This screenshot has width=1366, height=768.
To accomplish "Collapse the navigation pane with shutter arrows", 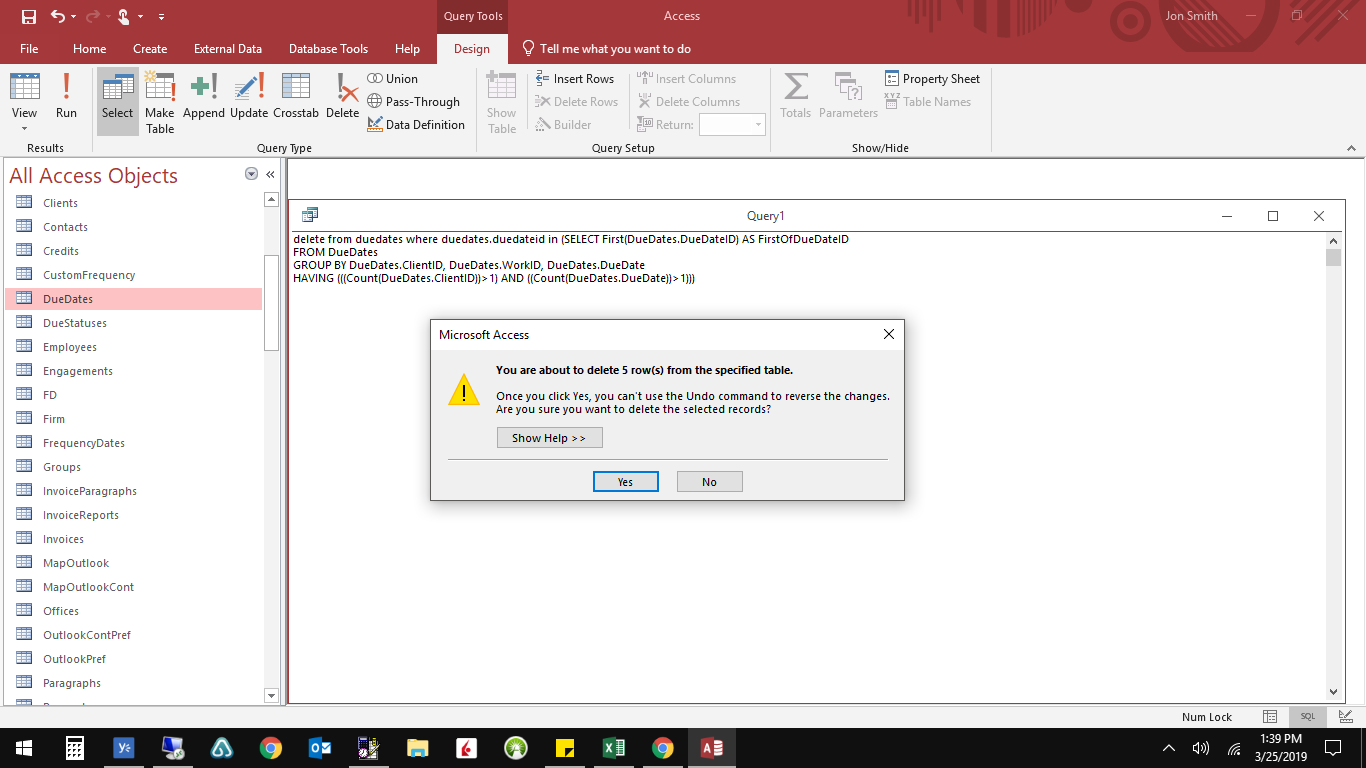I will point(270,174).
